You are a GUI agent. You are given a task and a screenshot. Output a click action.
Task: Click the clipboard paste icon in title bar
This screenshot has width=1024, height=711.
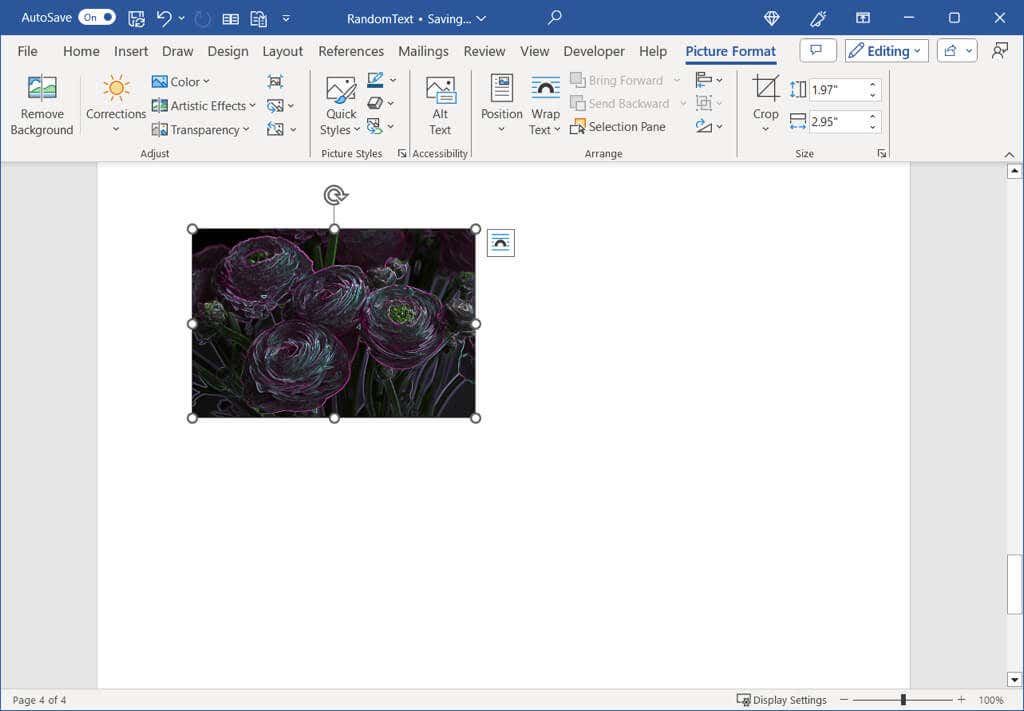(259, 19)
